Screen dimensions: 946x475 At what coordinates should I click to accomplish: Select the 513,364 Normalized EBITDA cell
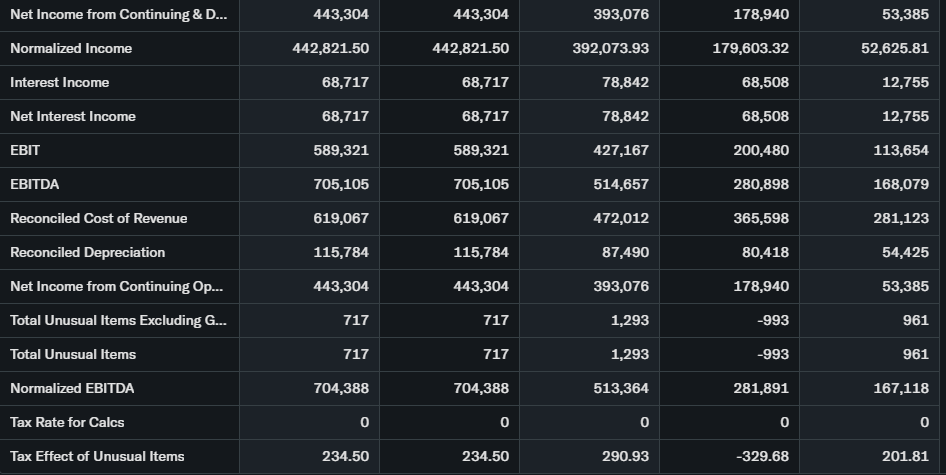621,388
